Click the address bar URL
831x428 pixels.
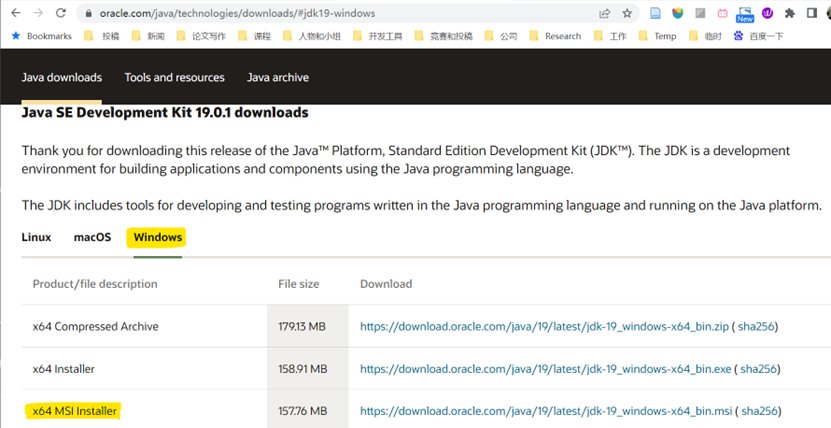click(237, 13)
